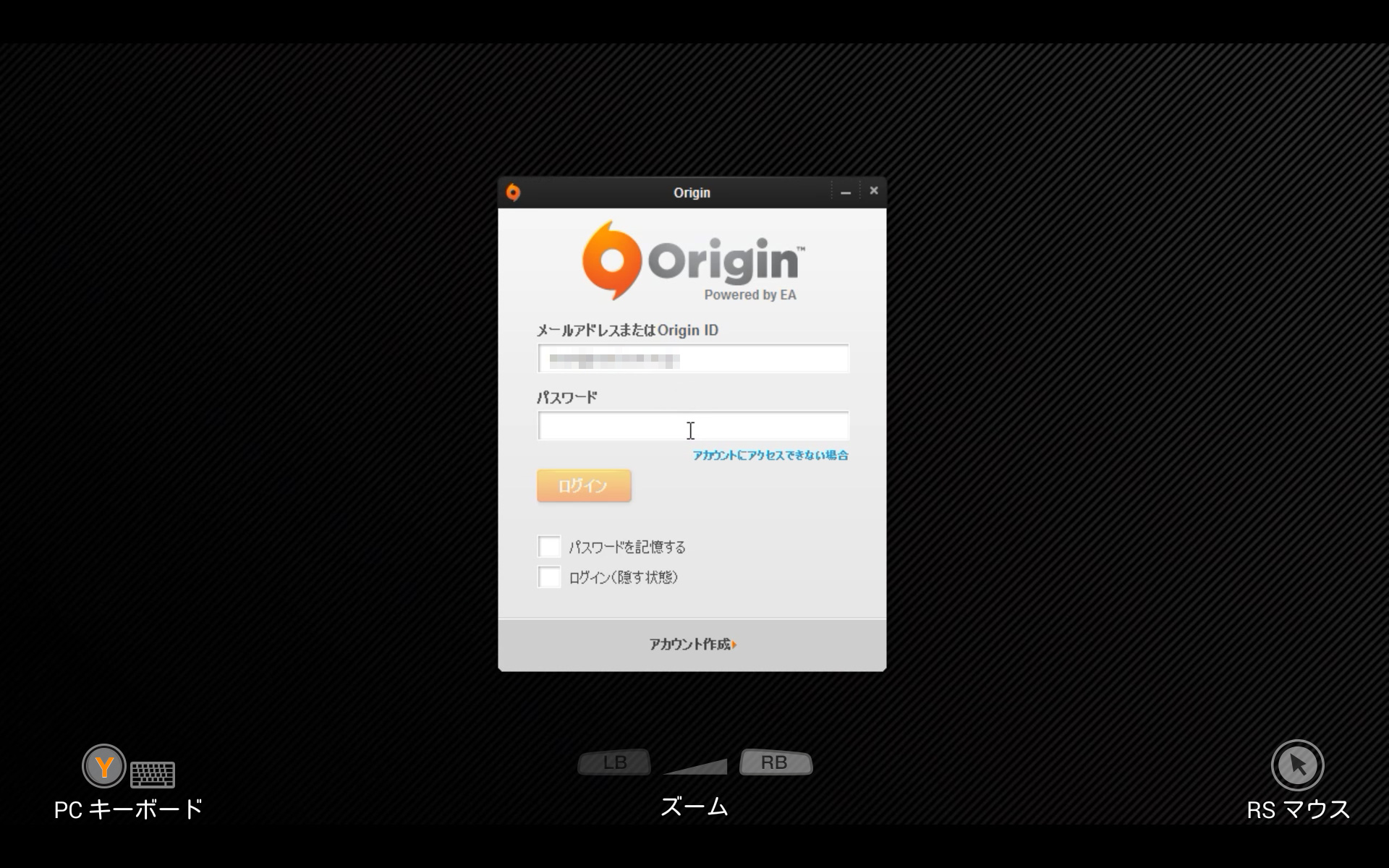Click the Origin flame icon in title bar
This screenshot has width=1389, height=868.
coord(513,192)
